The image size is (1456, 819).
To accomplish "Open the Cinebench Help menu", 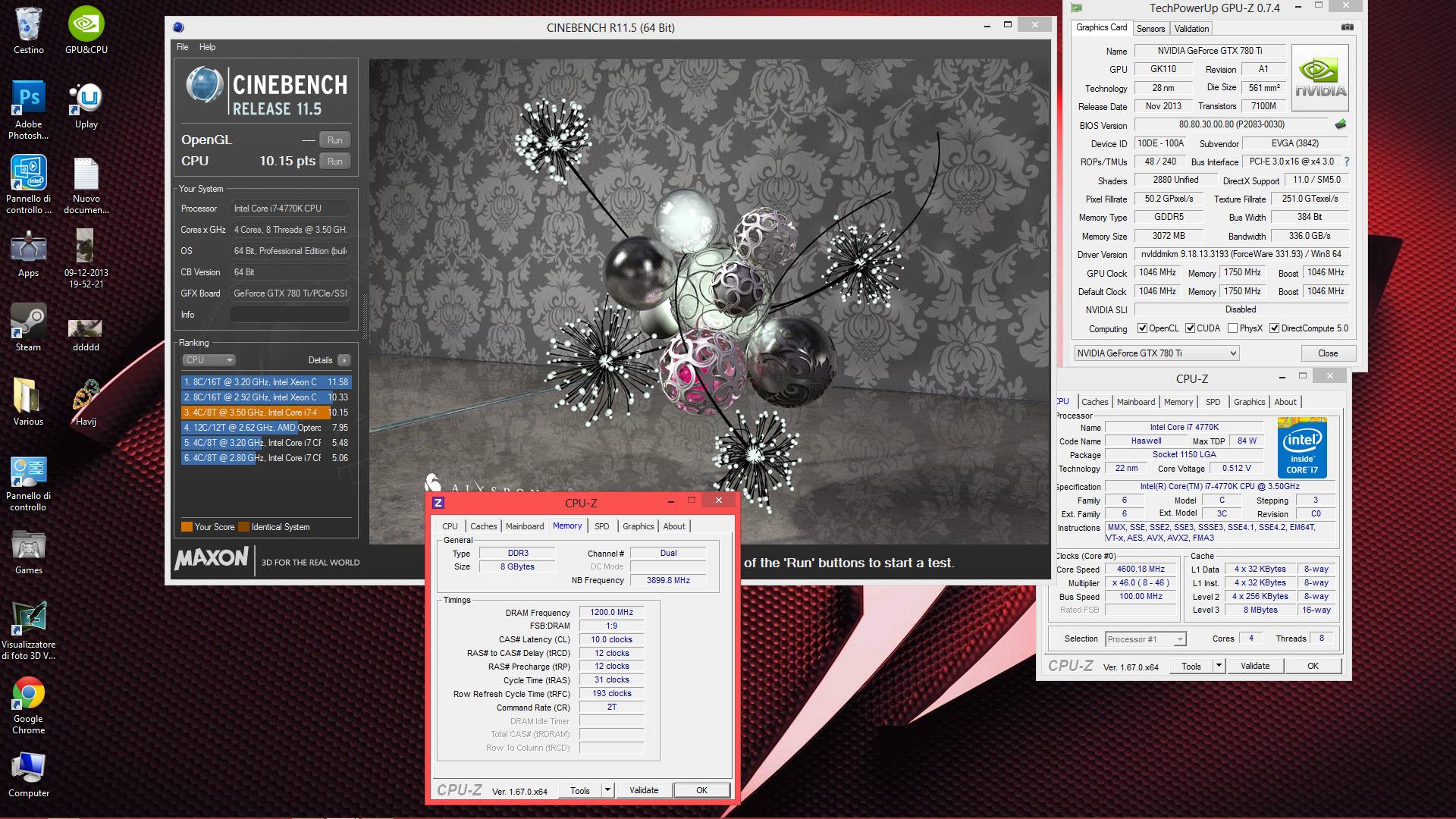I will (x=207, y=47).
